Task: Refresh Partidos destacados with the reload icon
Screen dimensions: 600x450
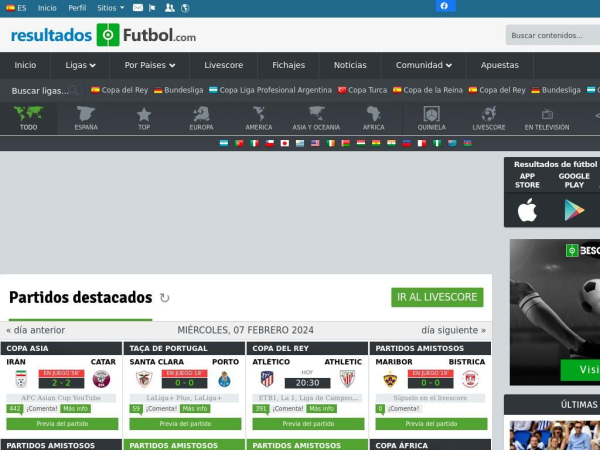Action: (165, 298)
